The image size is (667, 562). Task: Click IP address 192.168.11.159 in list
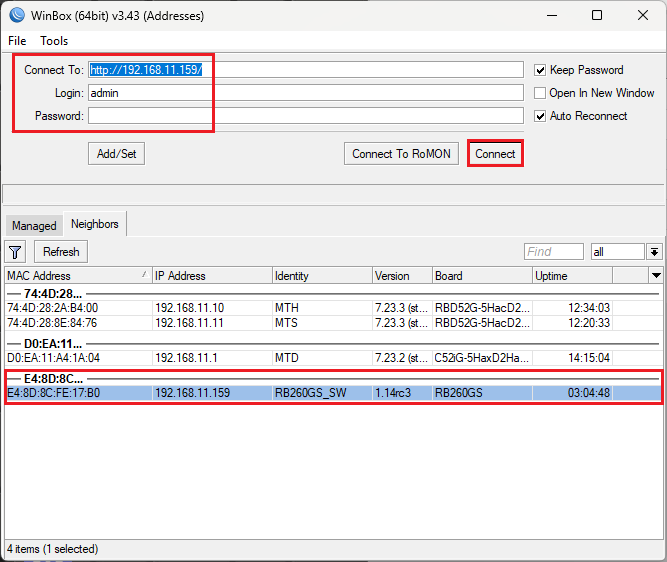coord(193,393)
